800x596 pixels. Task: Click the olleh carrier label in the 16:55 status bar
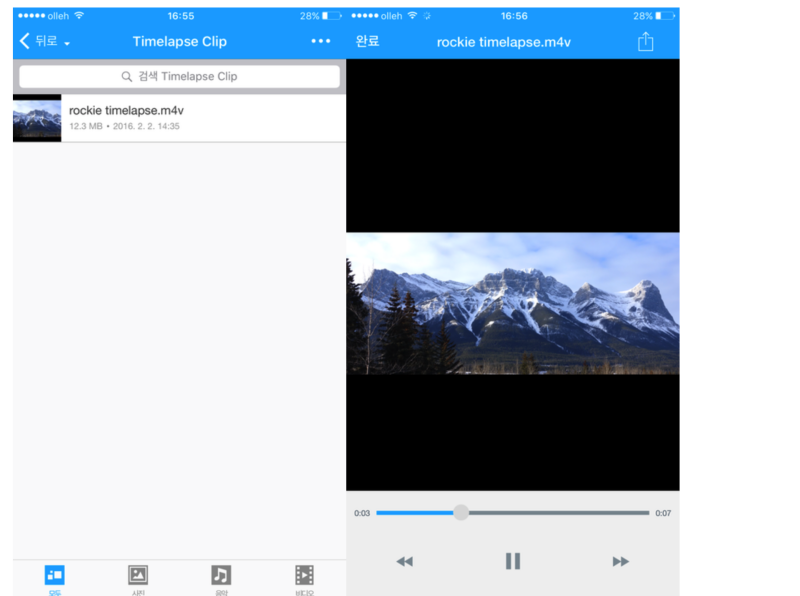[58, 16]
